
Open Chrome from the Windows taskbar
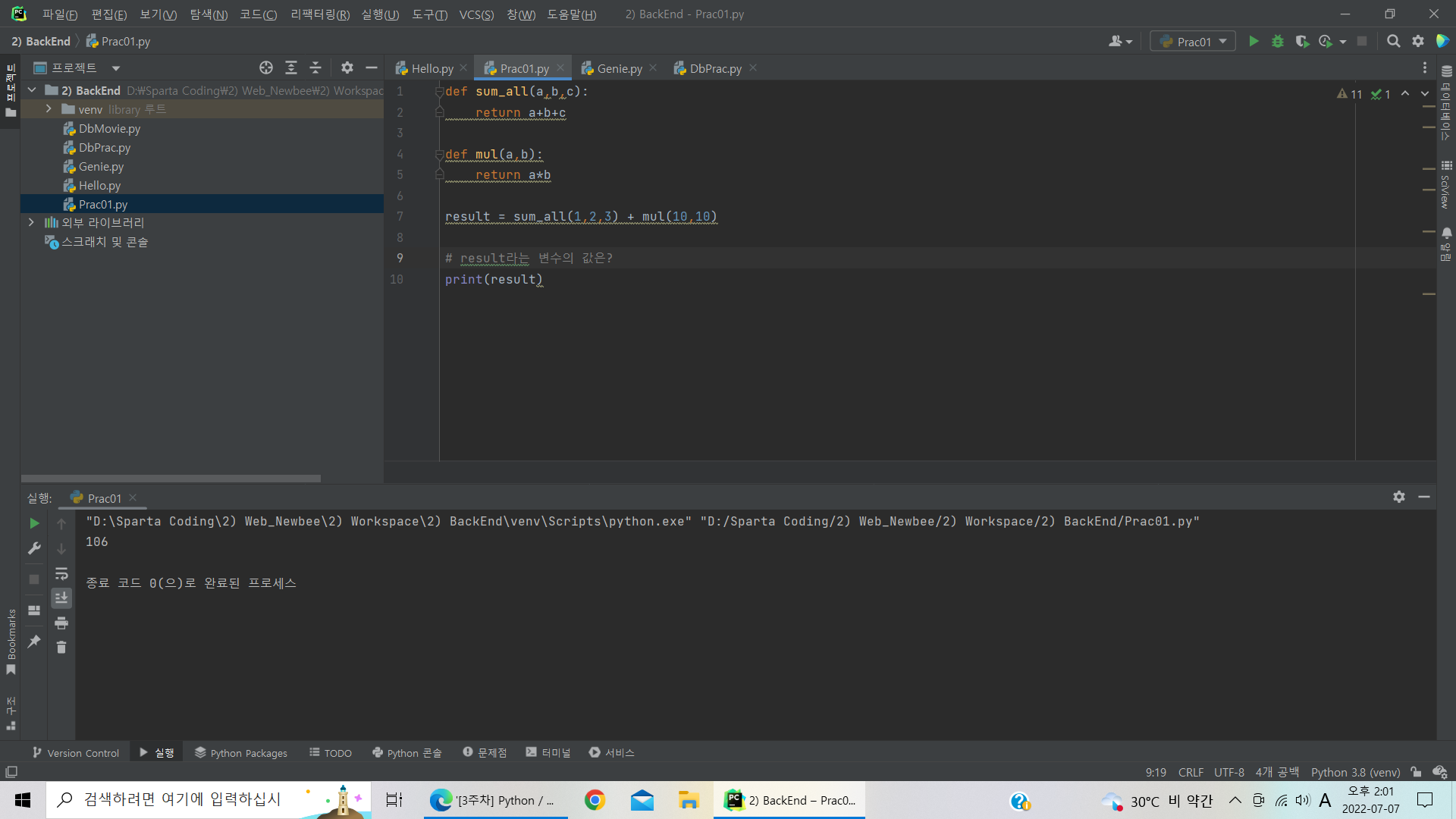pyautogui.click(x=595, y=800)
